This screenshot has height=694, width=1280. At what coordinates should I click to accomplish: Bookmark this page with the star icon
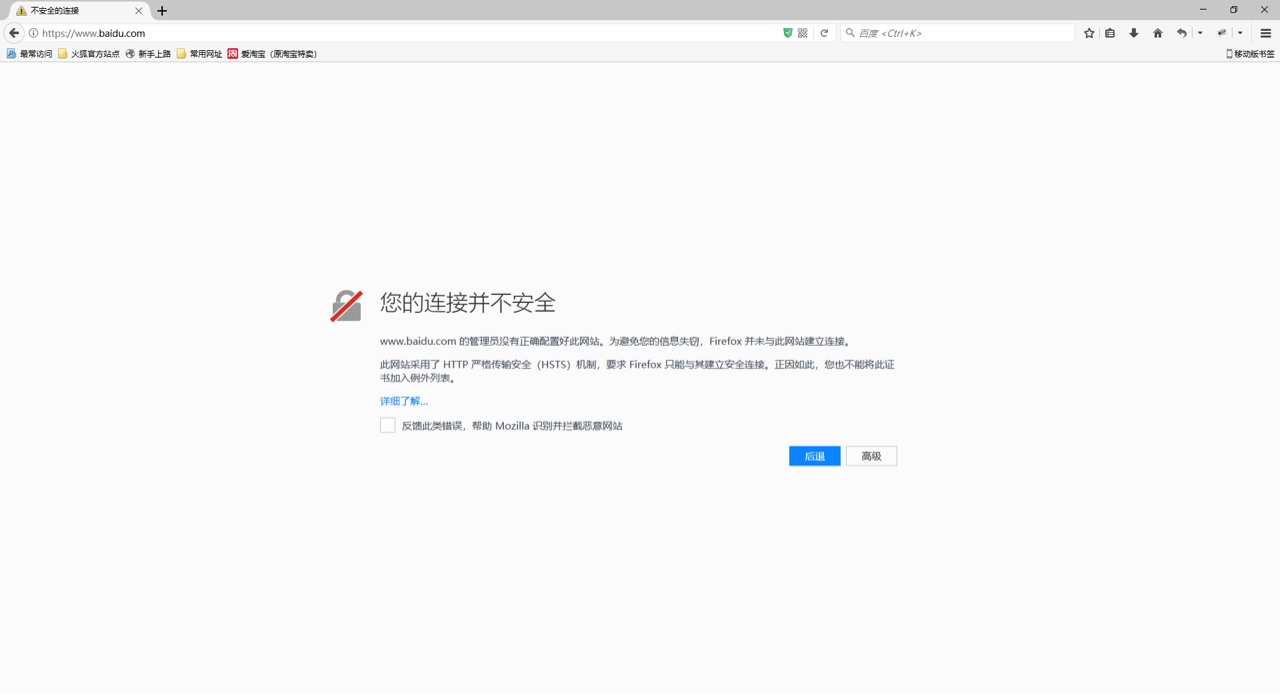click(1089, 33)
